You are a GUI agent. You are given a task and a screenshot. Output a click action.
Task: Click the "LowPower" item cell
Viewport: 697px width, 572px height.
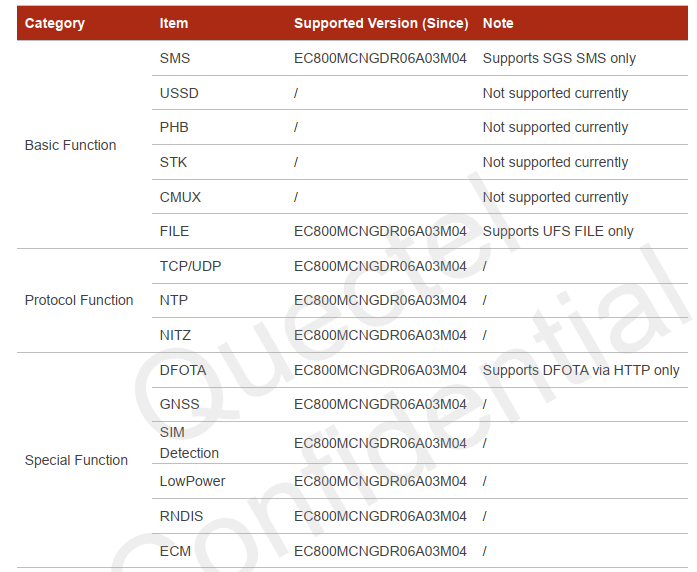[x=193, y=481]
